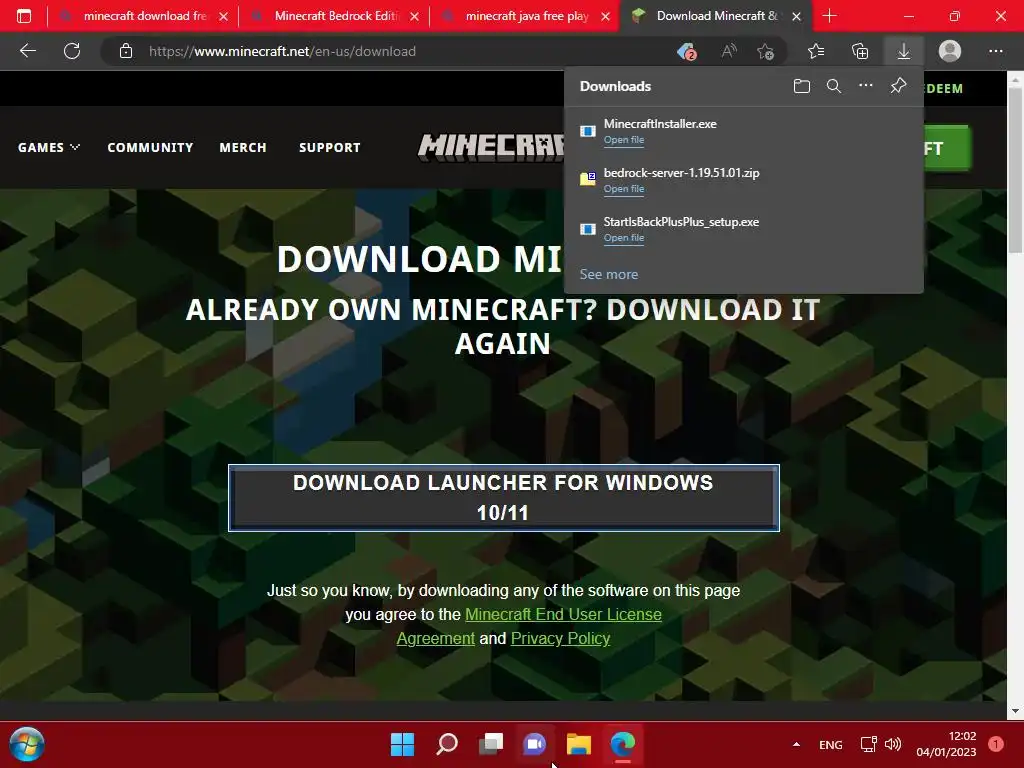Pin the Downloads panel

tap(899, 86)
